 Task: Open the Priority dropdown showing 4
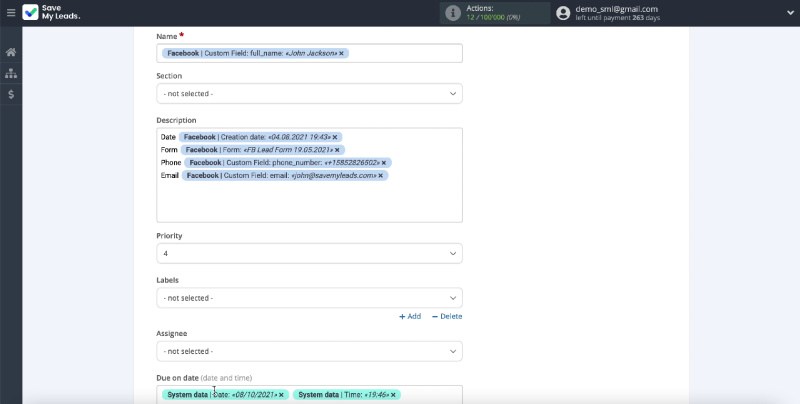(309, 254)
